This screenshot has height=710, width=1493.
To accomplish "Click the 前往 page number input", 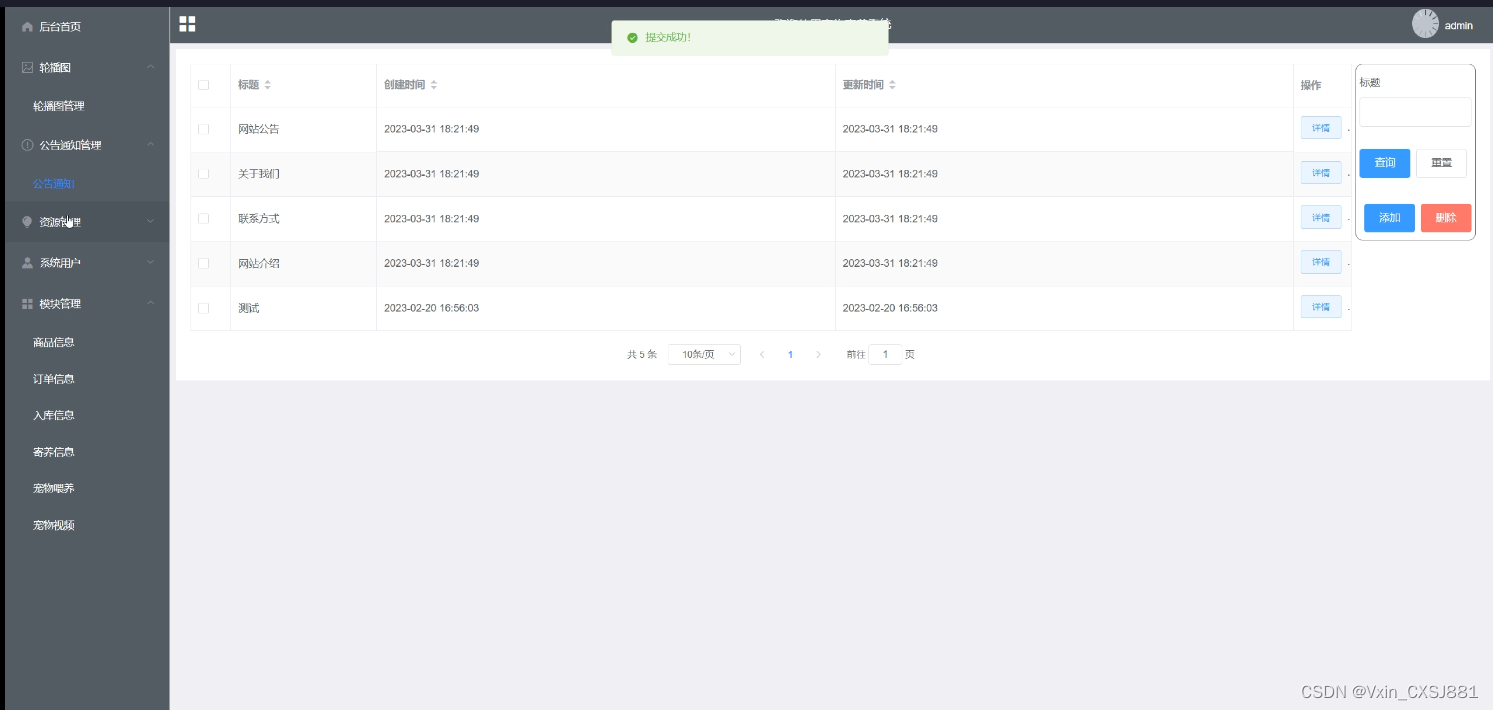I will pos(885,354).
